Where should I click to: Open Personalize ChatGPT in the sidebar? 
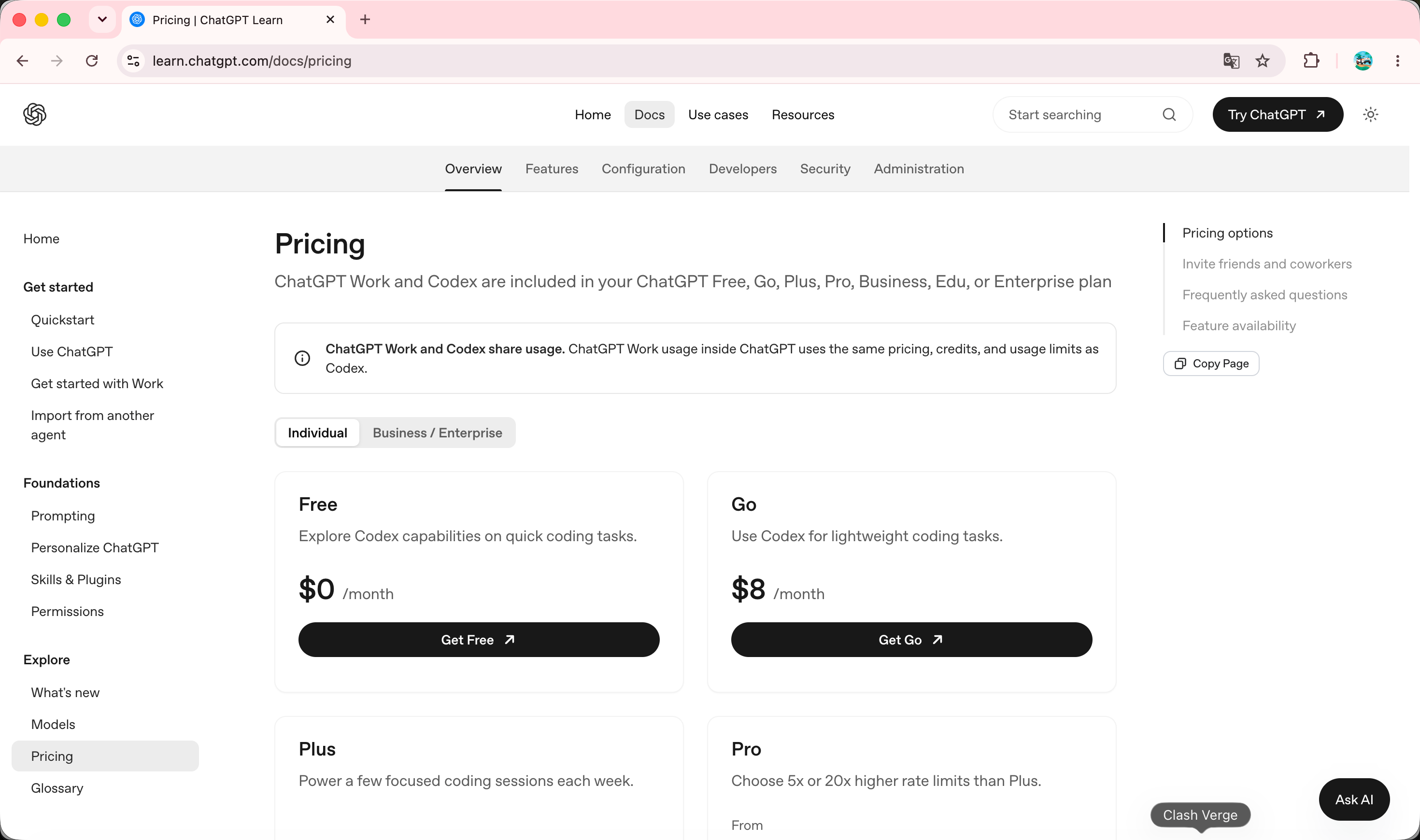[x=95, y=547]
